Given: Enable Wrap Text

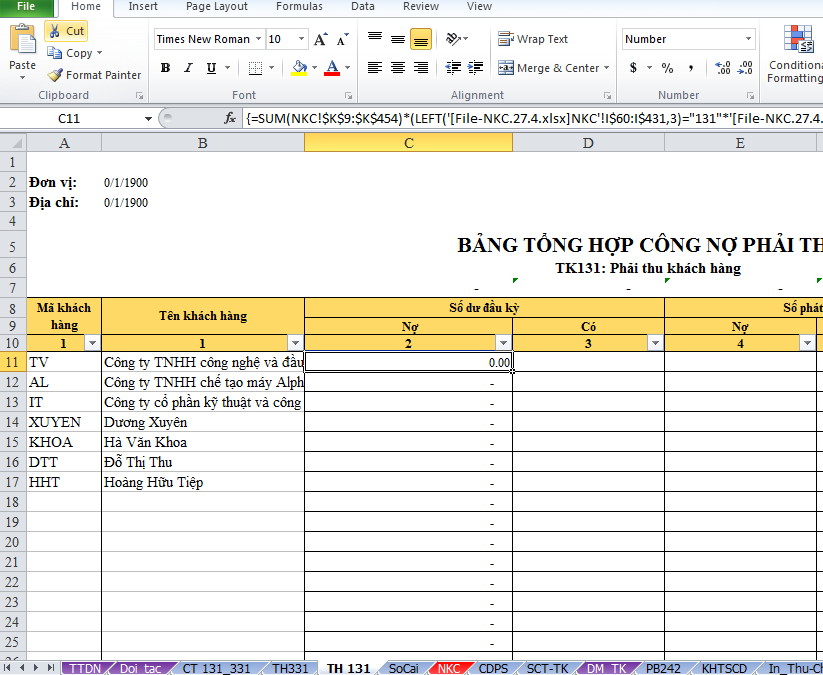Looking at the screenshot, I should click(x=533, y=39).
